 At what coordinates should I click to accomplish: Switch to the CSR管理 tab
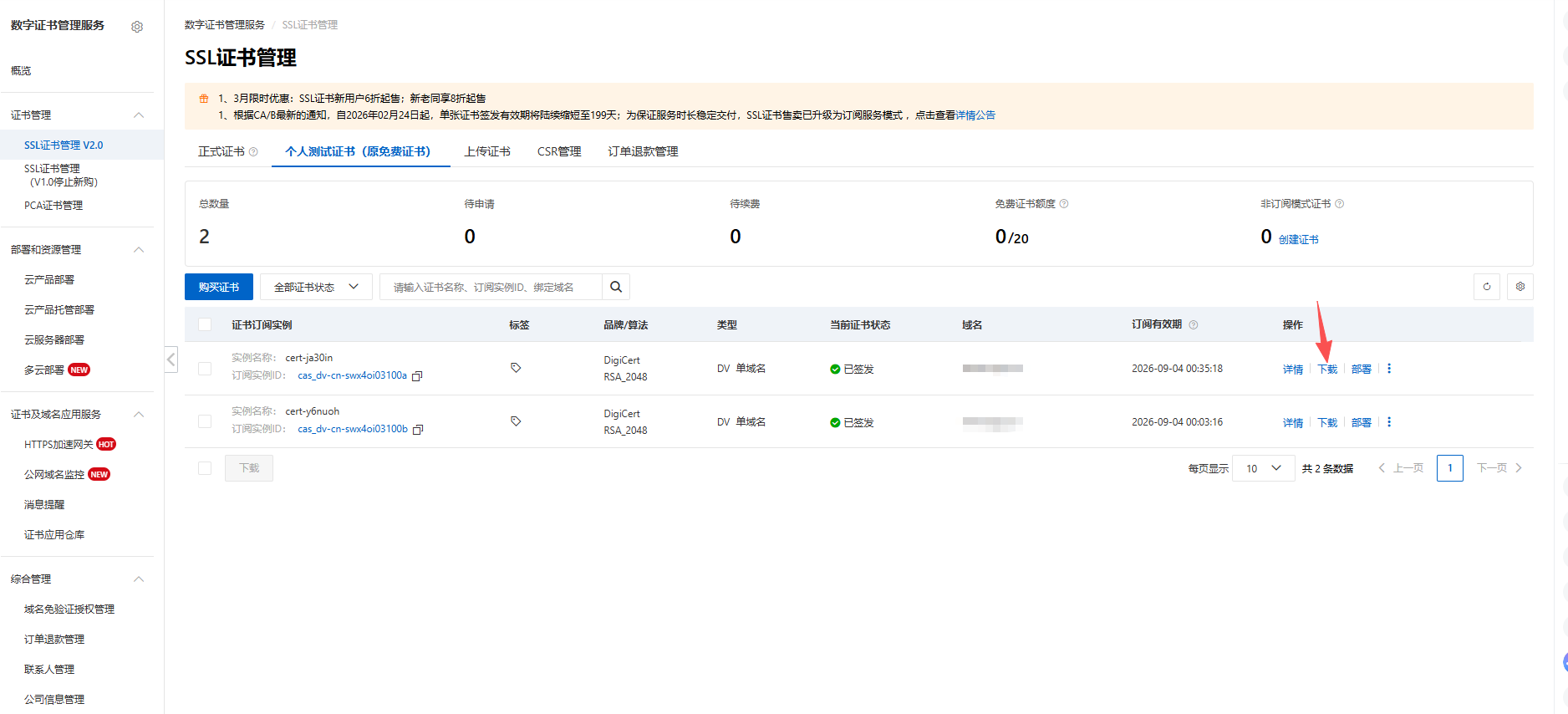click(558, 151)
